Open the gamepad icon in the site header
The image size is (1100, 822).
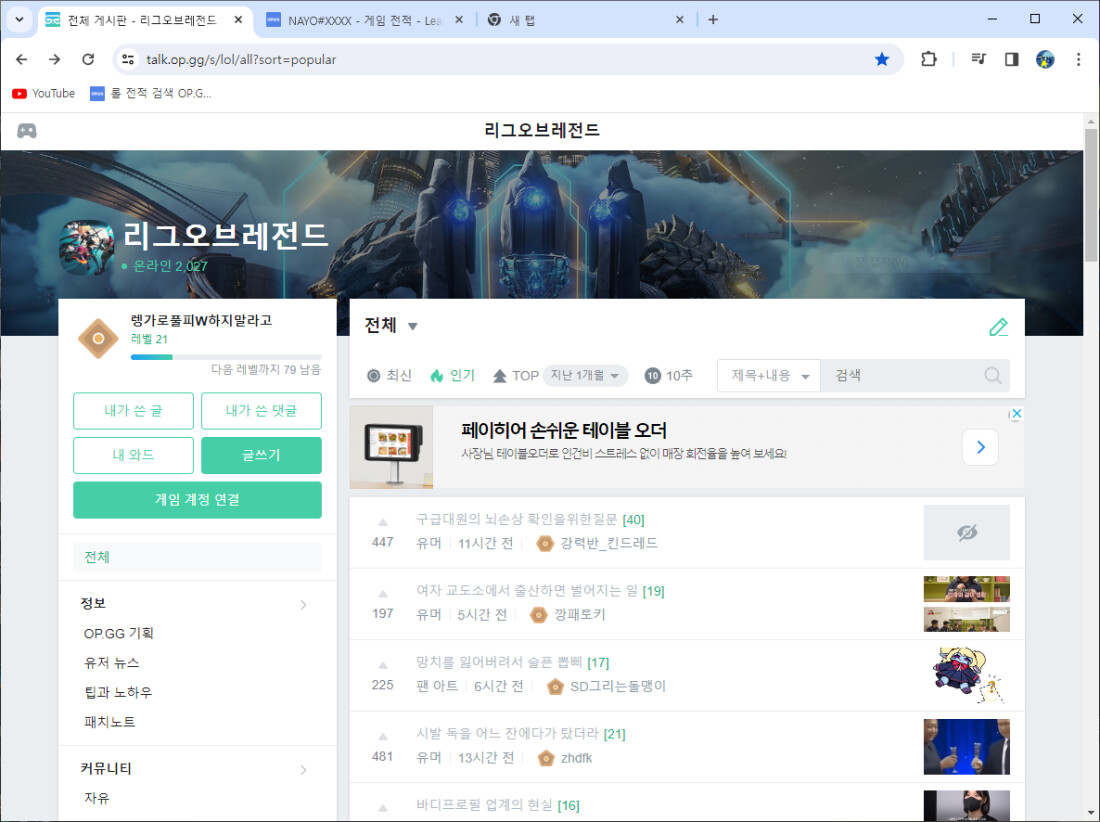(27, 130)
